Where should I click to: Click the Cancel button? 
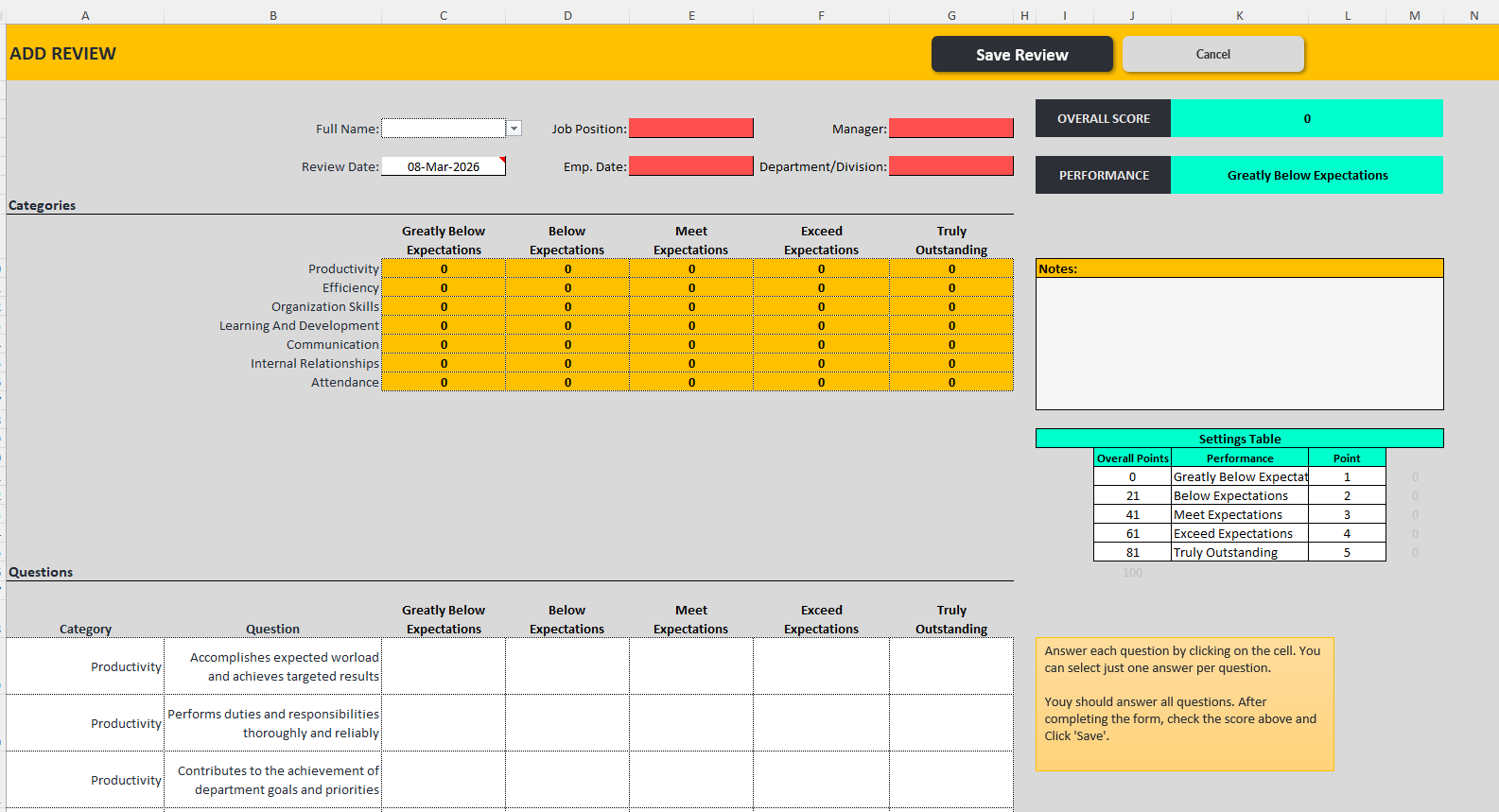[x=1212, y=55]
